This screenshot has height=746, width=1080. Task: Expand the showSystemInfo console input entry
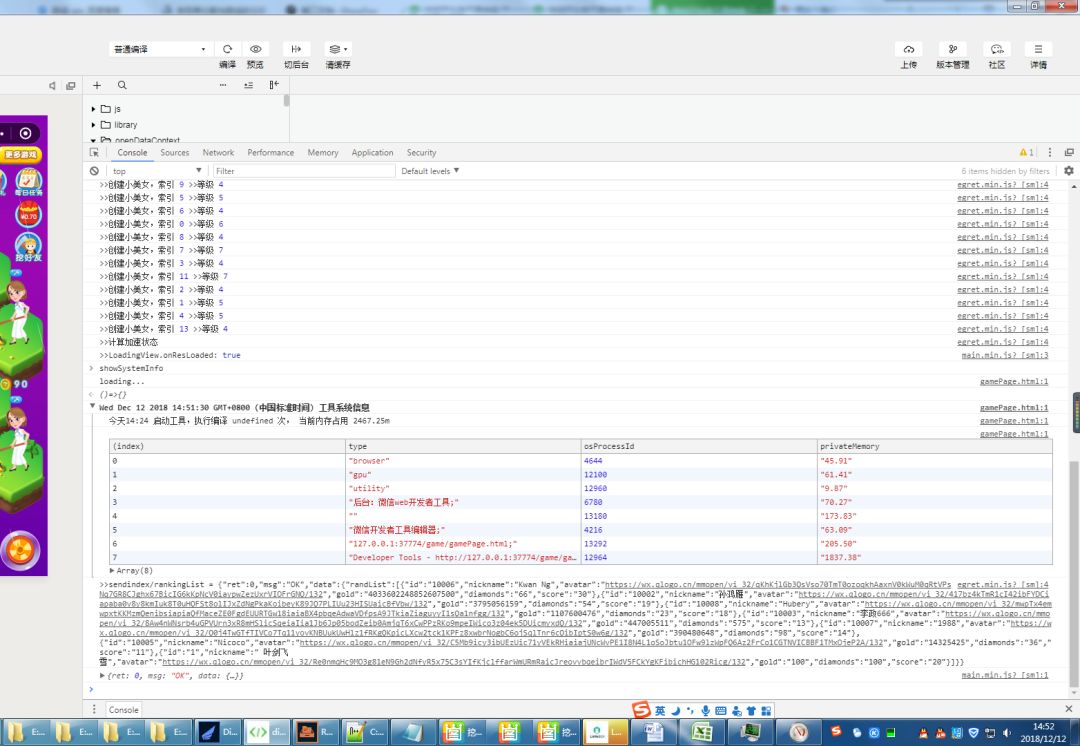92,368
